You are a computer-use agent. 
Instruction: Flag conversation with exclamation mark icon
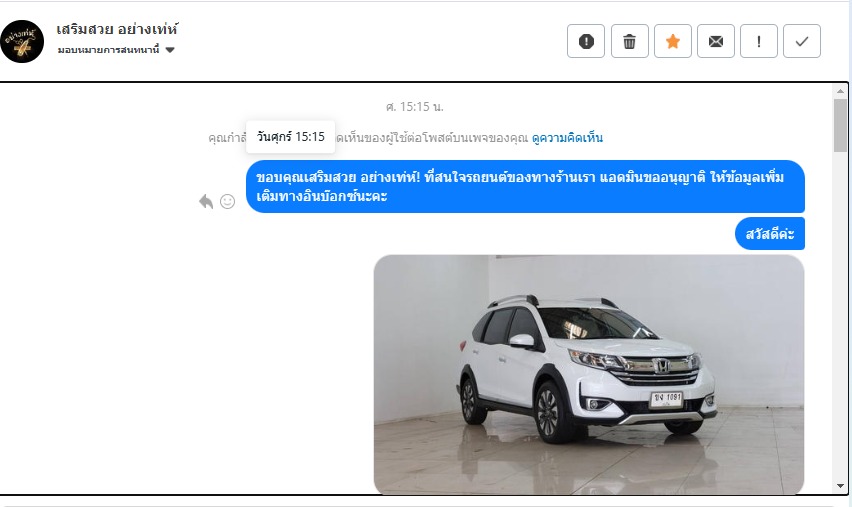pyautogui.click(x=759, y=41)
